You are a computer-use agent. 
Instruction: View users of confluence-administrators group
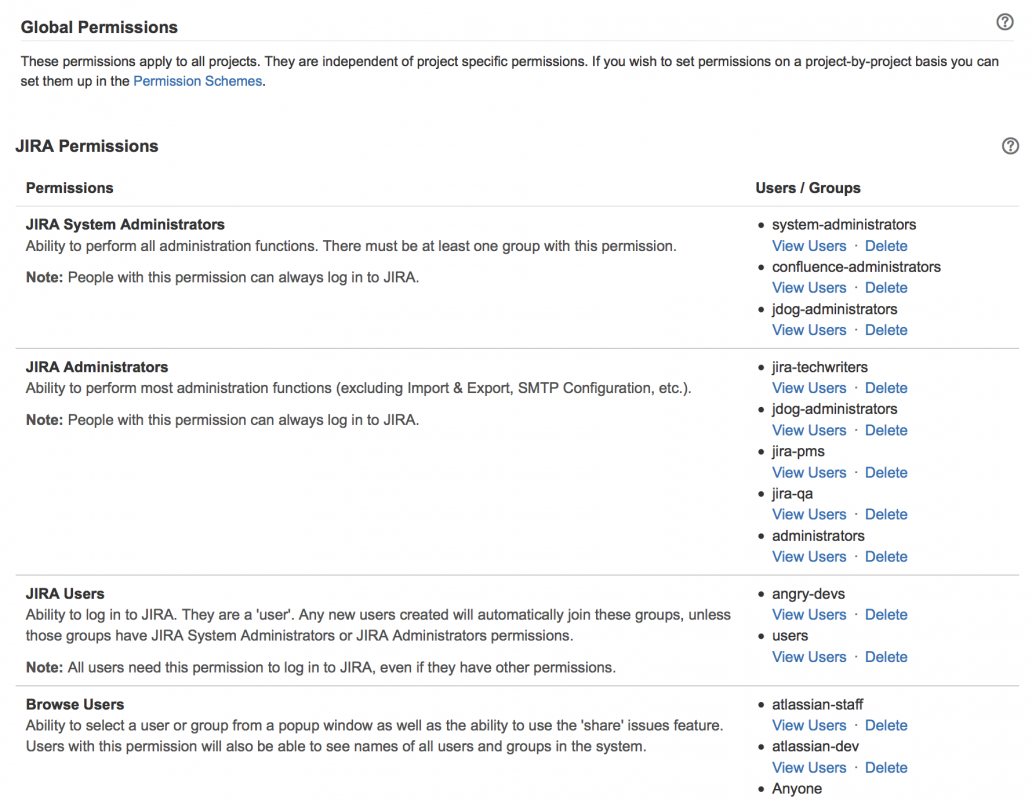click(x=809, y=288)
